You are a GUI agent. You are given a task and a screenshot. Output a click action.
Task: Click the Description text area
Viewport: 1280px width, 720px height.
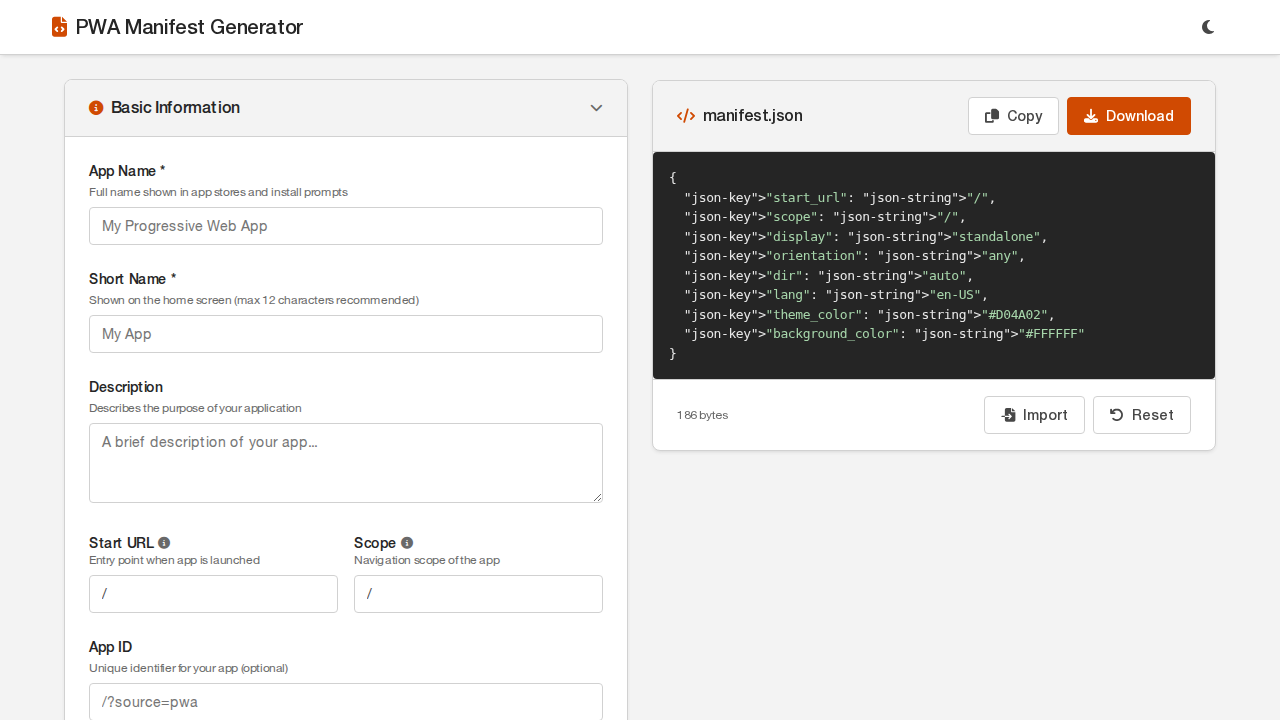click(345, 462)
